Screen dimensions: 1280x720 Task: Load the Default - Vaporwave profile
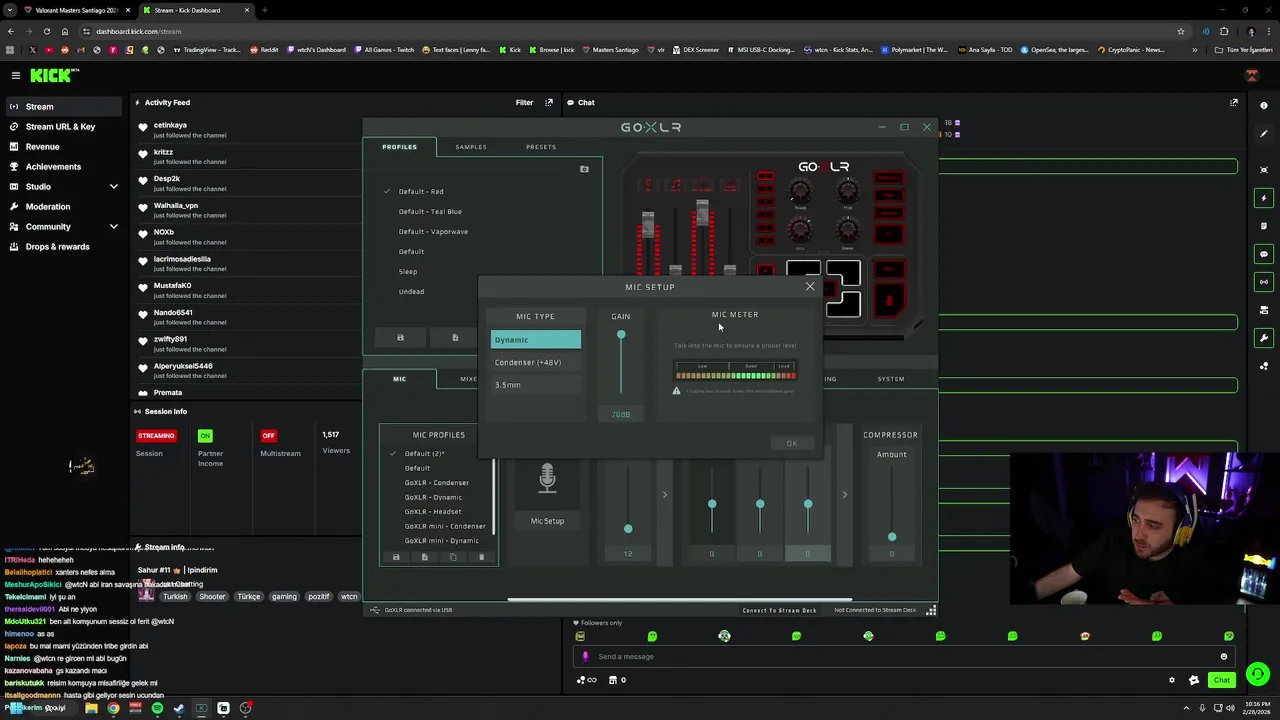pos(433,231)
